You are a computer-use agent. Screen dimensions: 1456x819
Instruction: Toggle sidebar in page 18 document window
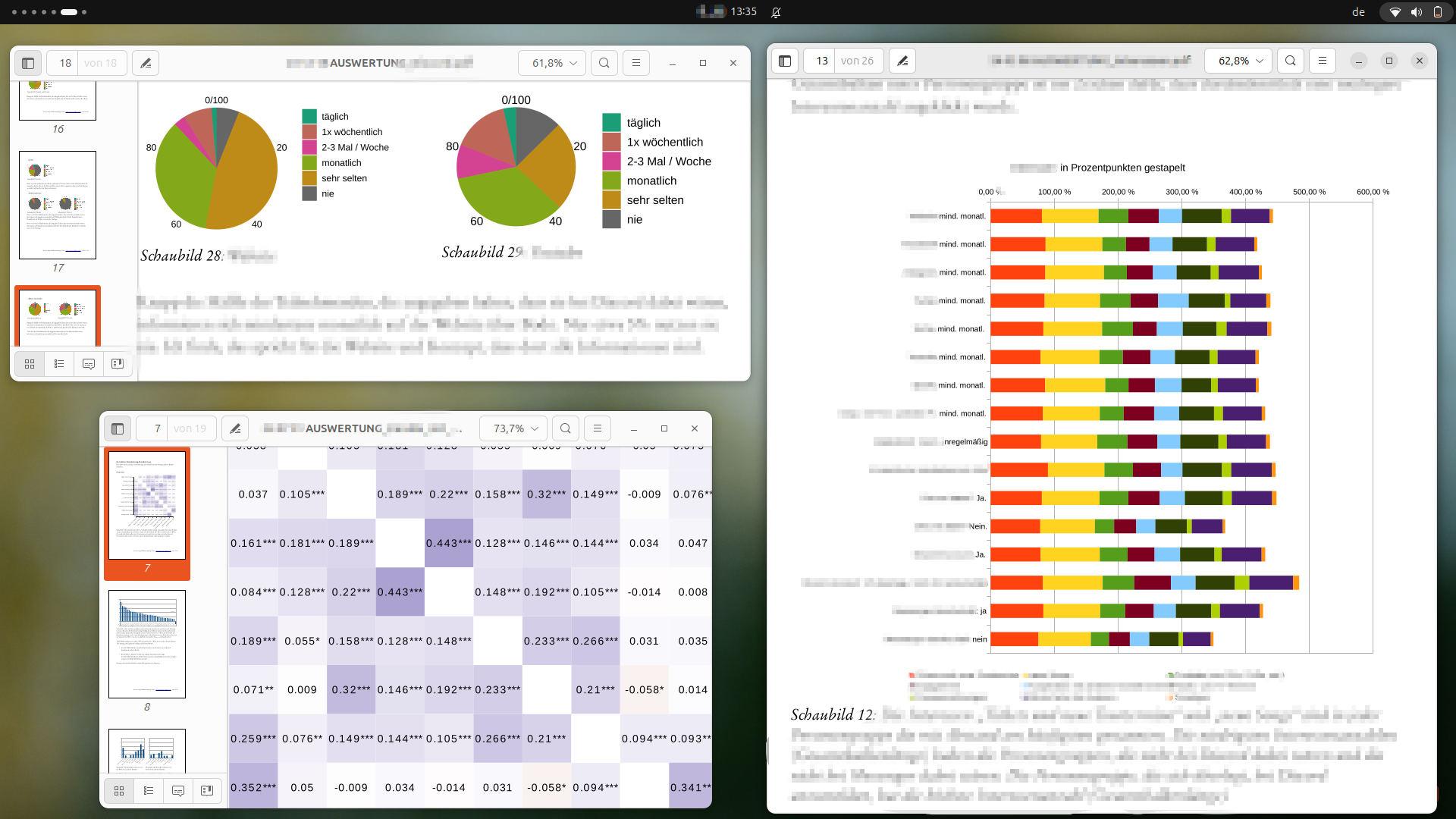pyautogui.click(x=28, y=63)
